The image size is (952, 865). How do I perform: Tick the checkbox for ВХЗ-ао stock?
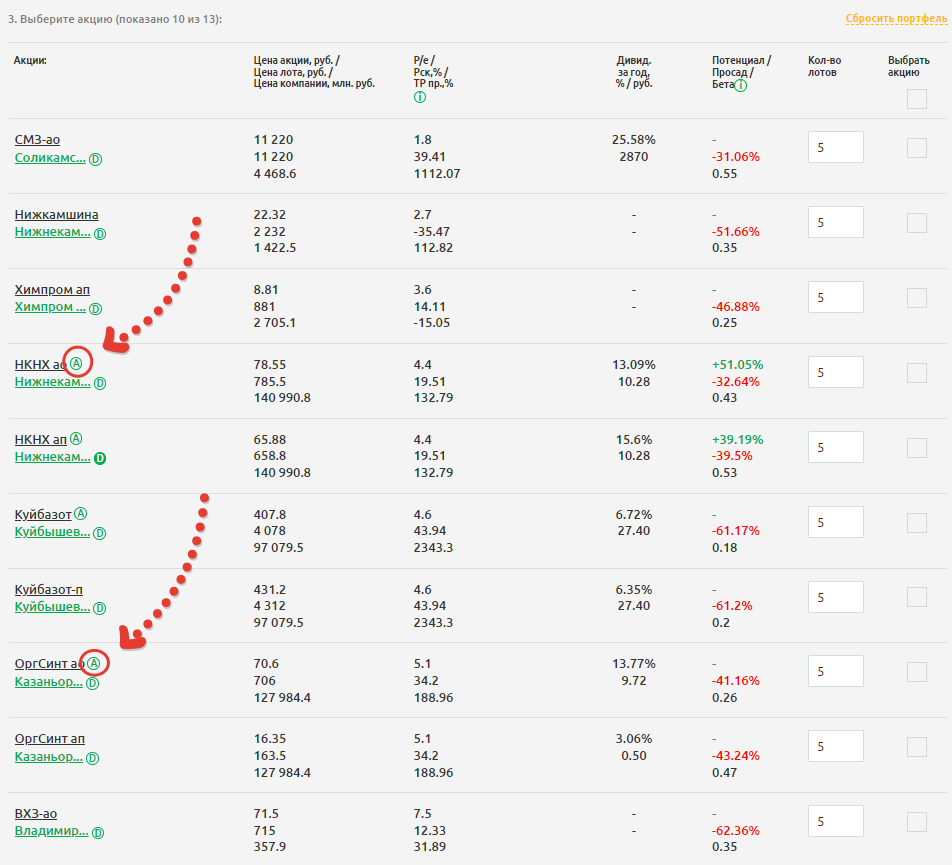(x=916, y=821)
